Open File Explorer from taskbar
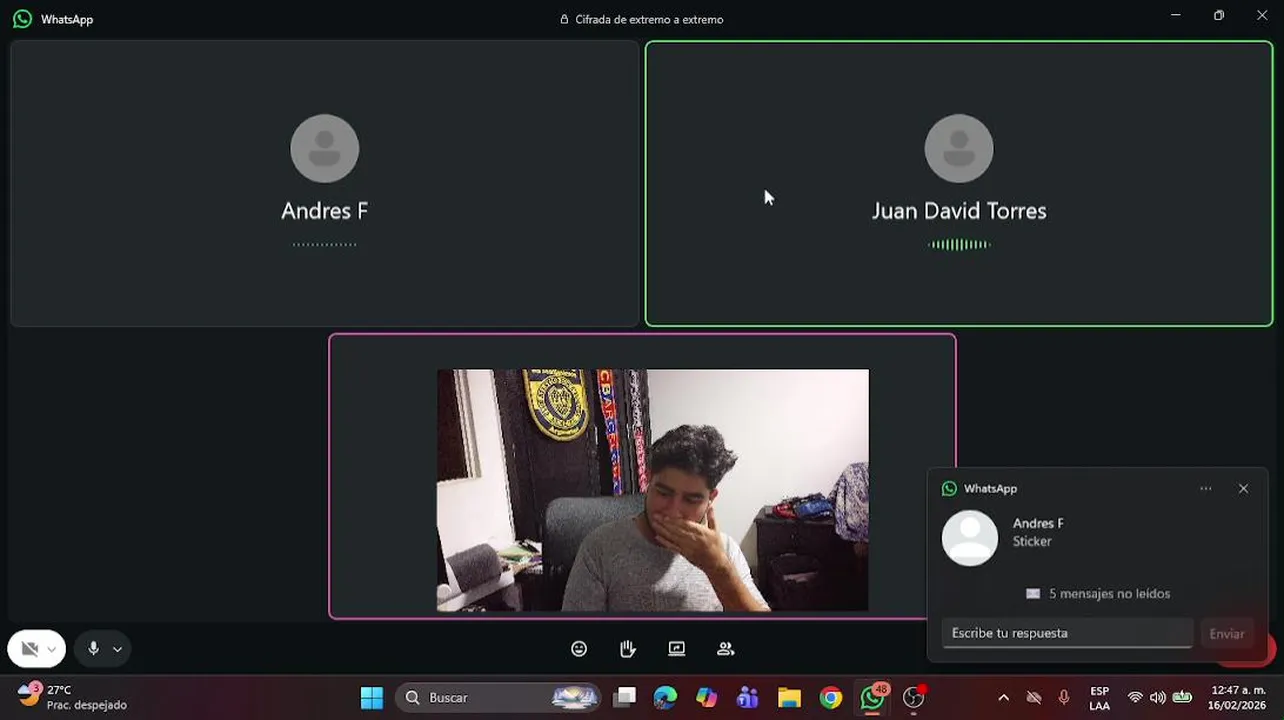Viewport: 1284px width, 720px height. point(789,698)
